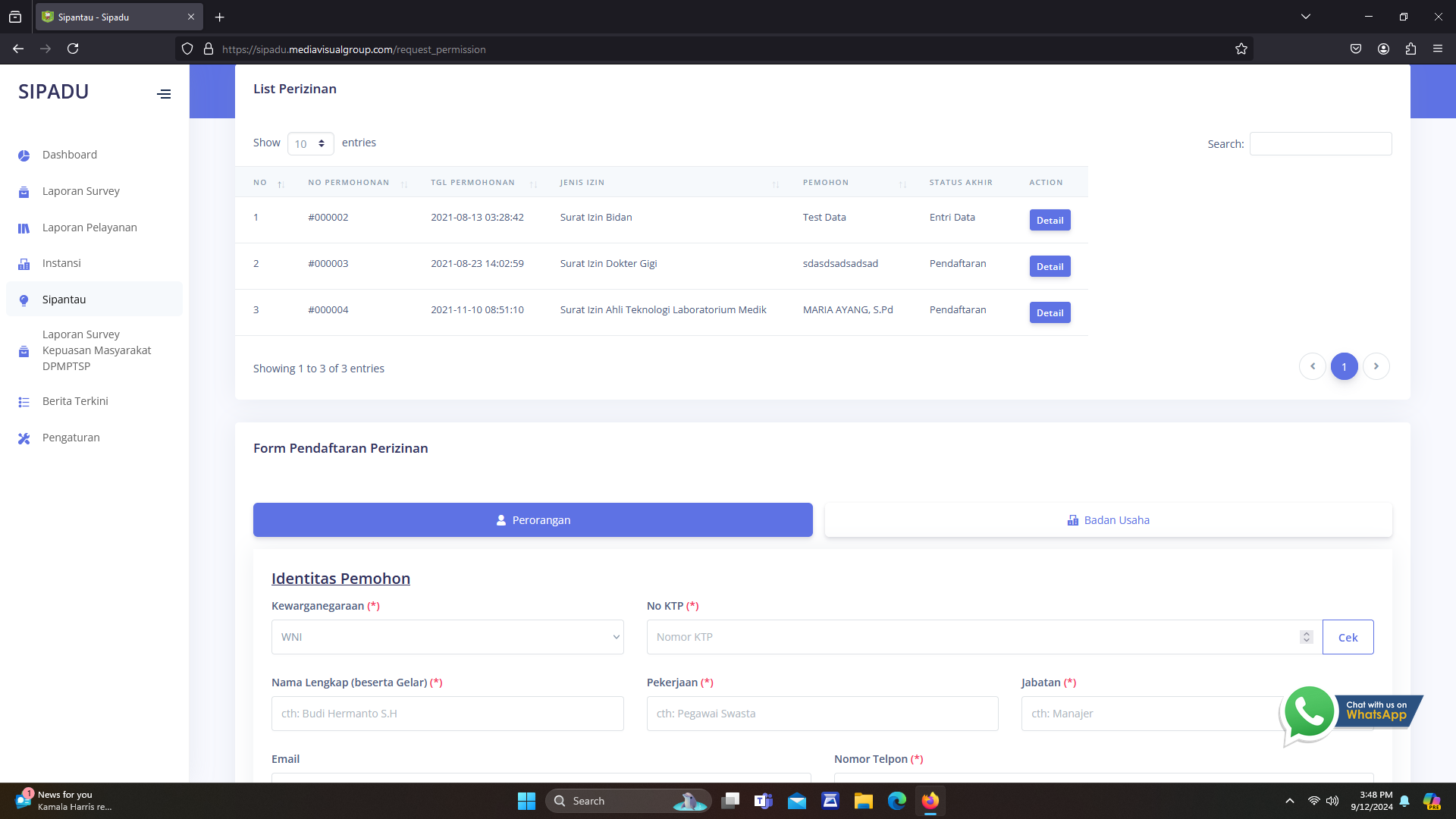Click the Pengaturan tools icon

click(x=24, y=438)
